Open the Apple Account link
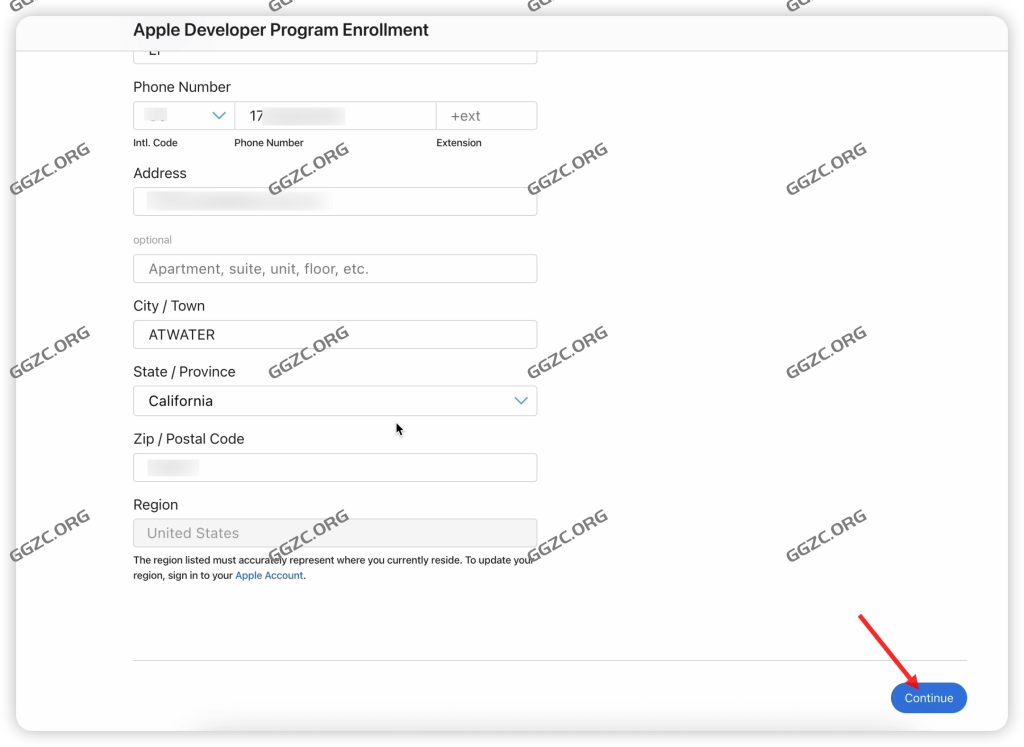 click(268, 575)
